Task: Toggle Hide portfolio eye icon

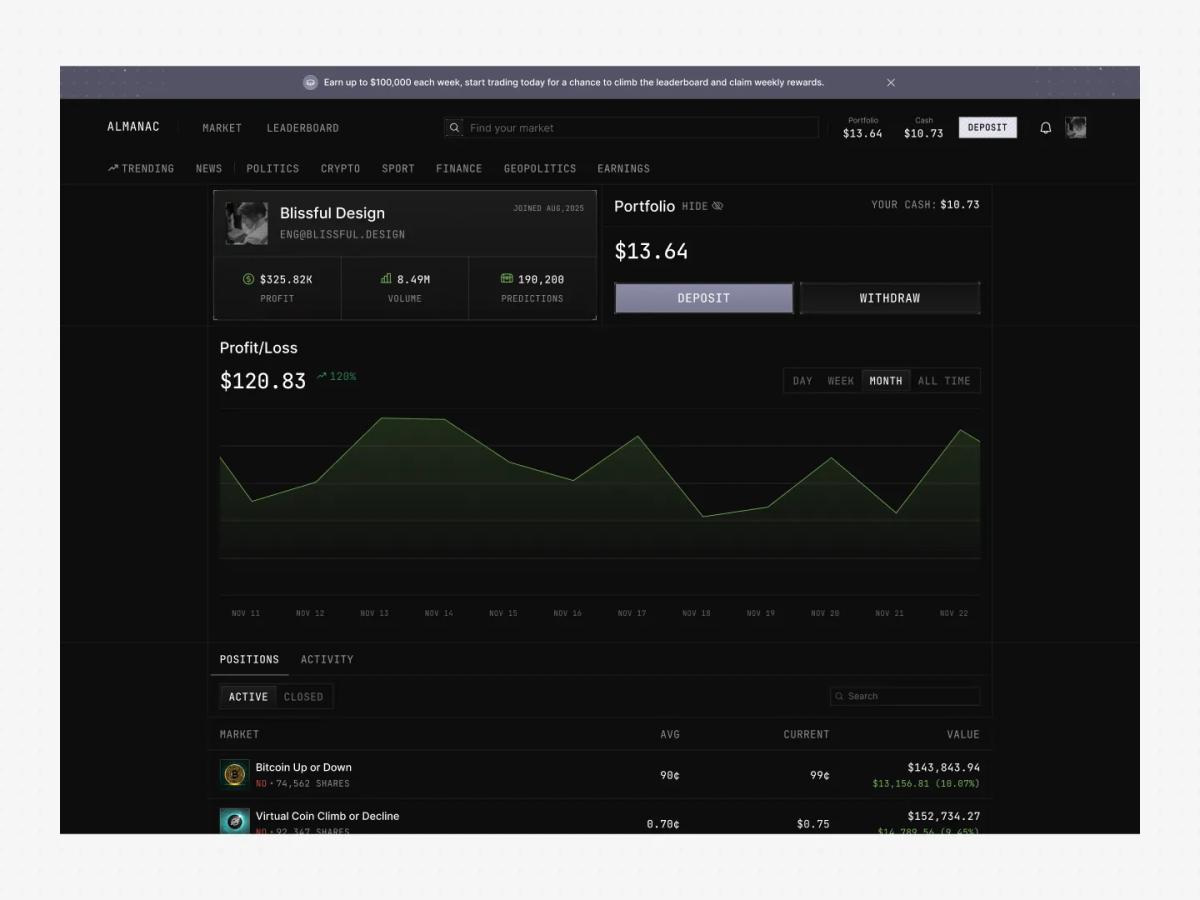Action: point(718,206)
